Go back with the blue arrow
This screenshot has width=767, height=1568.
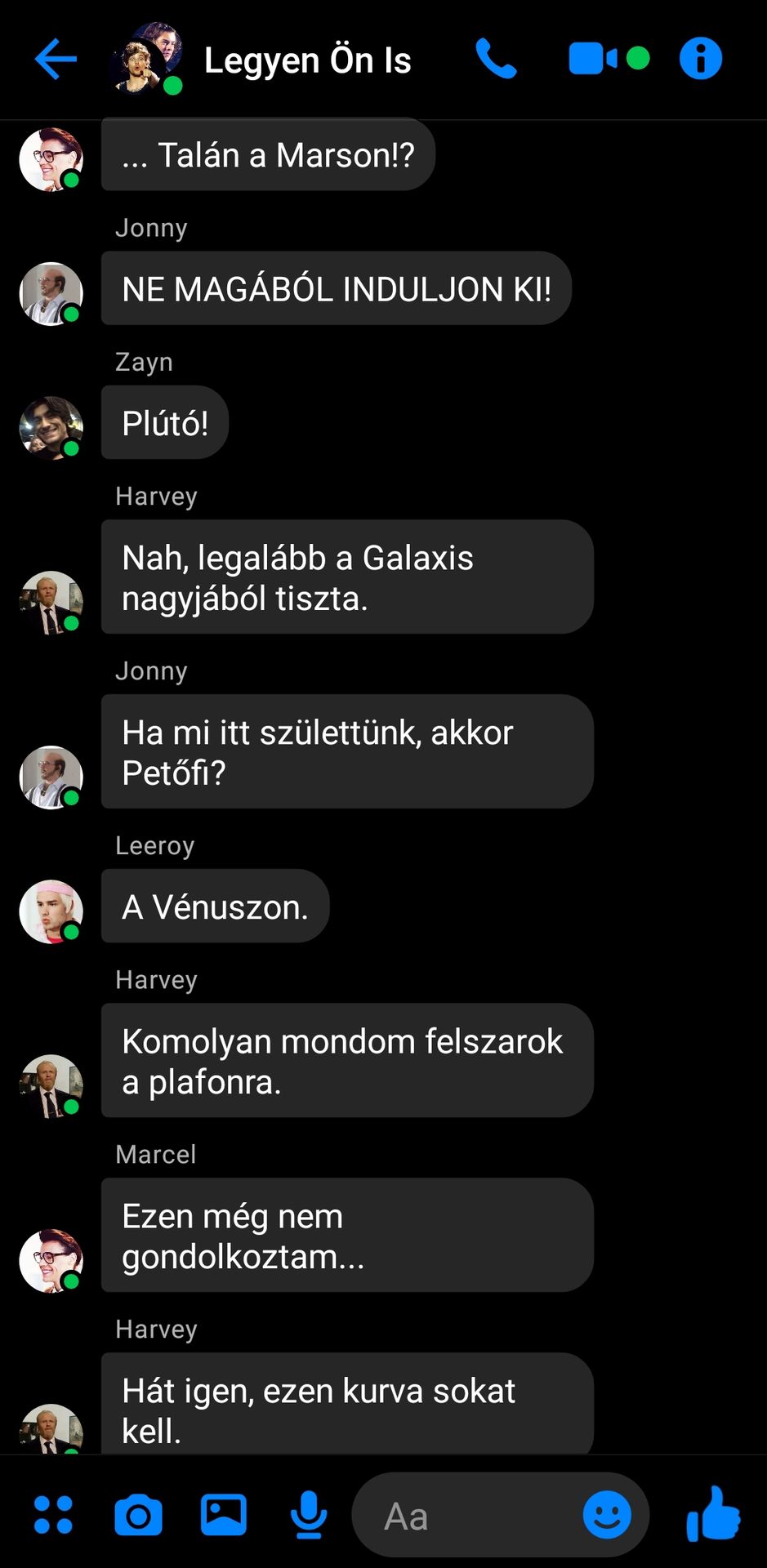pyautogui.click(x=56, y=60)
